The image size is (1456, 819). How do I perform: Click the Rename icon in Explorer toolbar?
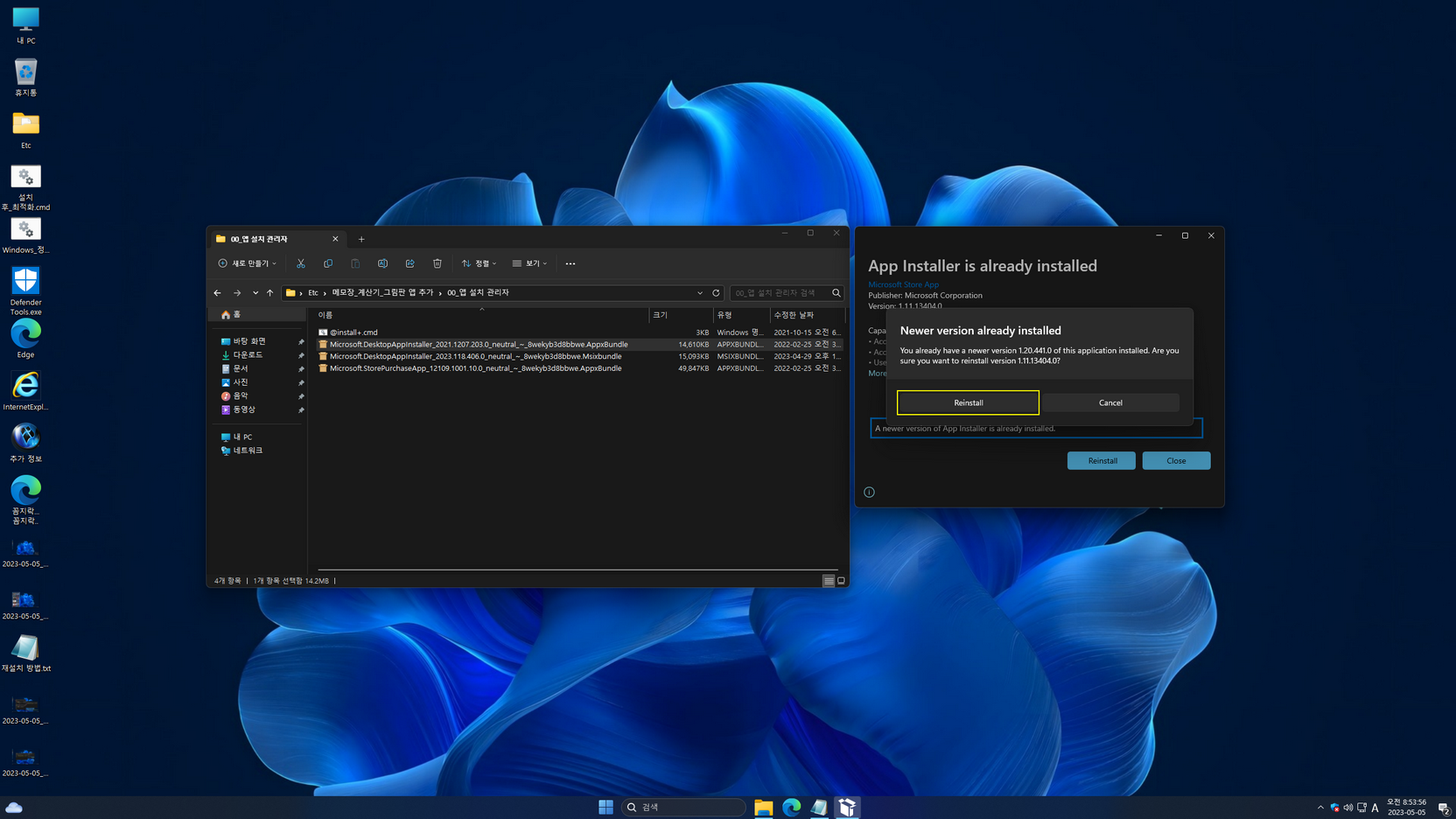pos(382,263)
